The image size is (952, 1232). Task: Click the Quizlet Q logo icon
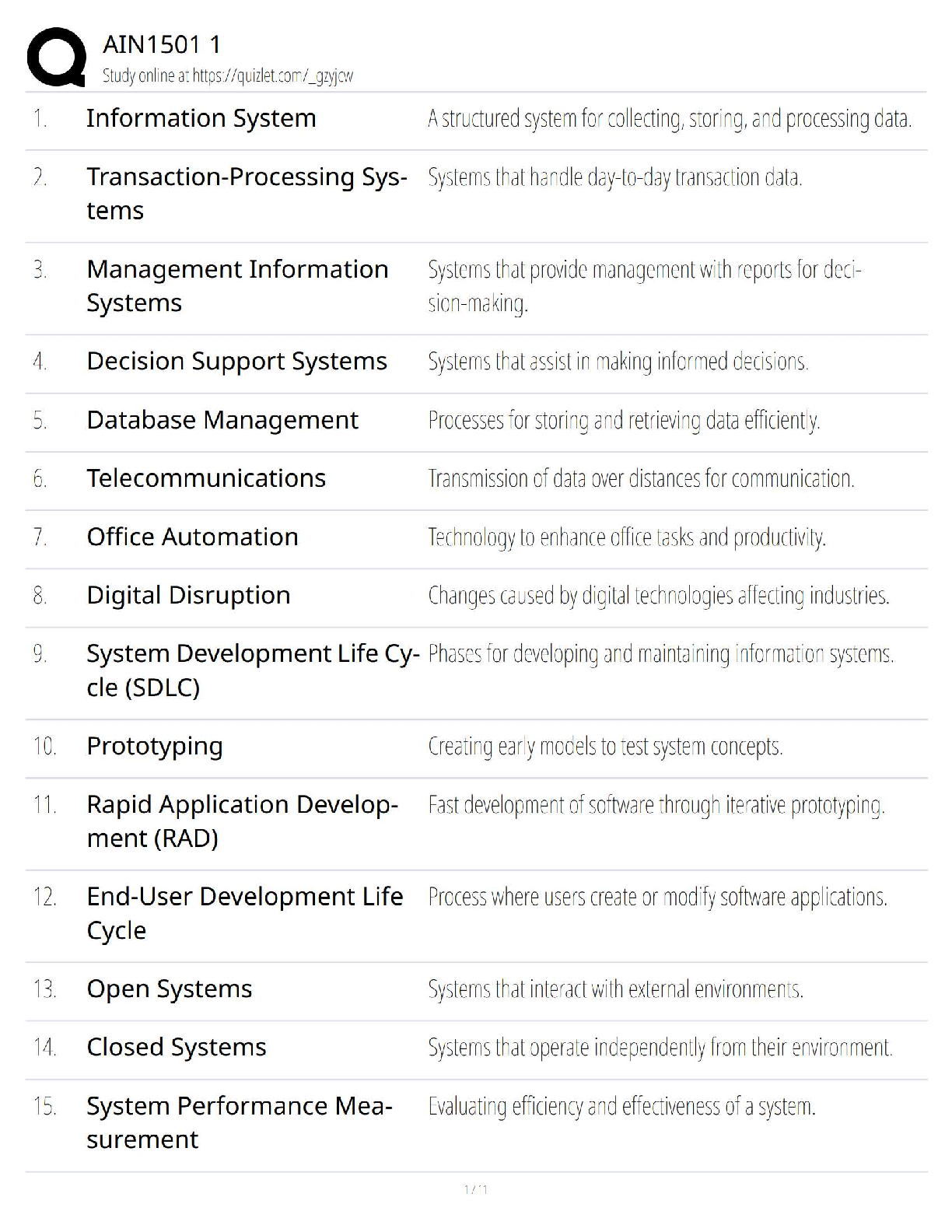pyautogui.click(x=56, y=57)
